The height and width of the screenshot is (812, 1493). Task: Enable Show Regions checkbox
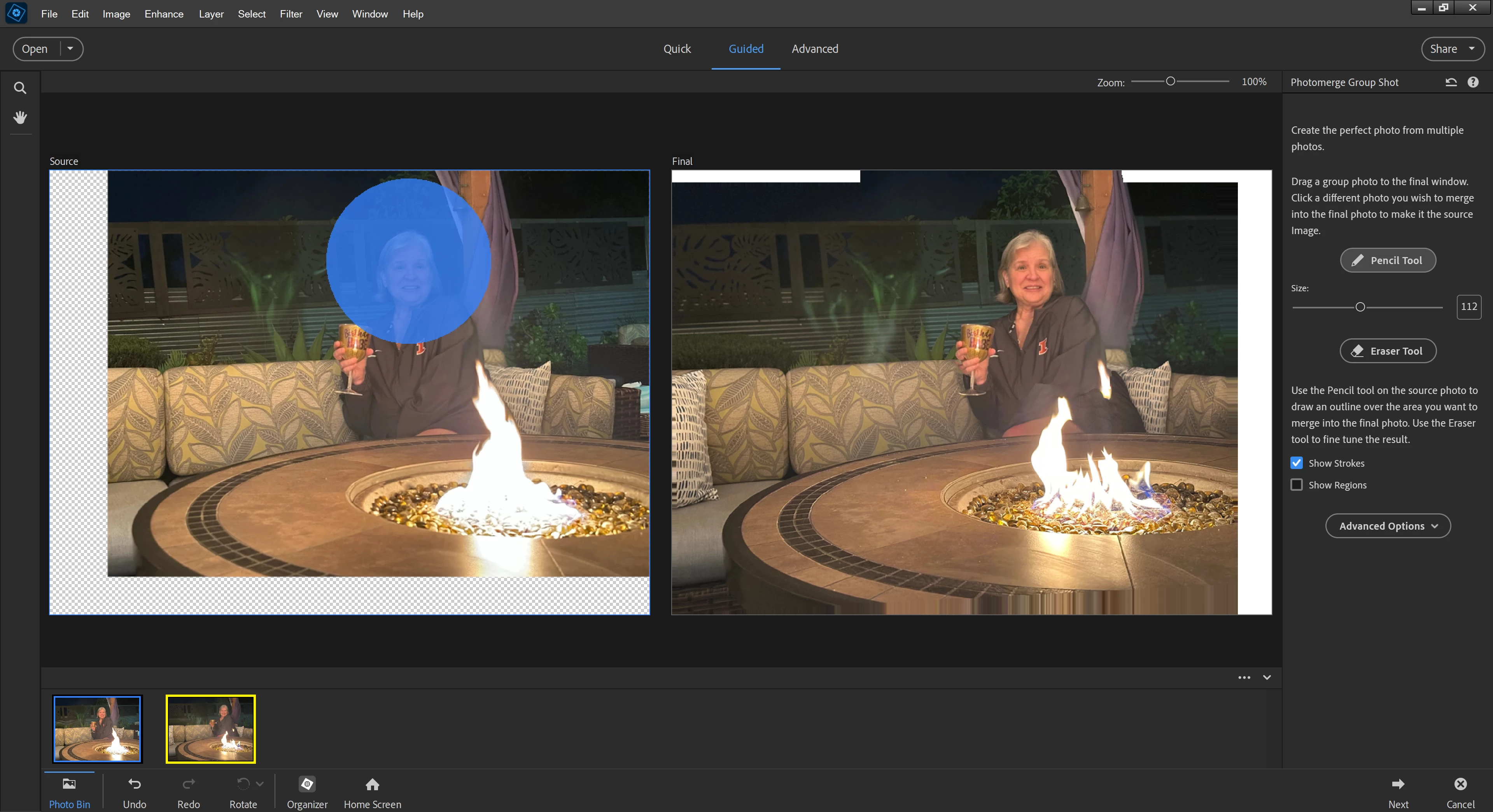(x=1297, y=485)
